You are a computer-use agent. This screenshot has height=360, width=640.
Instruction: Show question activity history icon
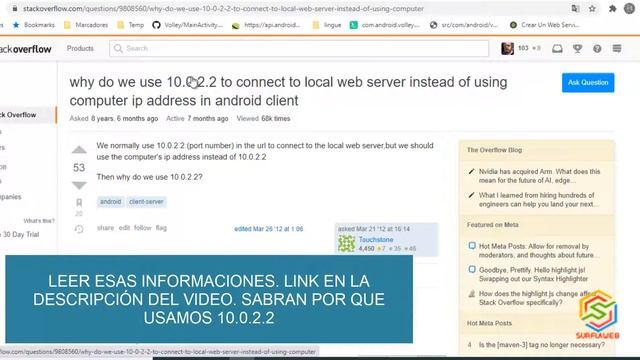coord(79,229)
